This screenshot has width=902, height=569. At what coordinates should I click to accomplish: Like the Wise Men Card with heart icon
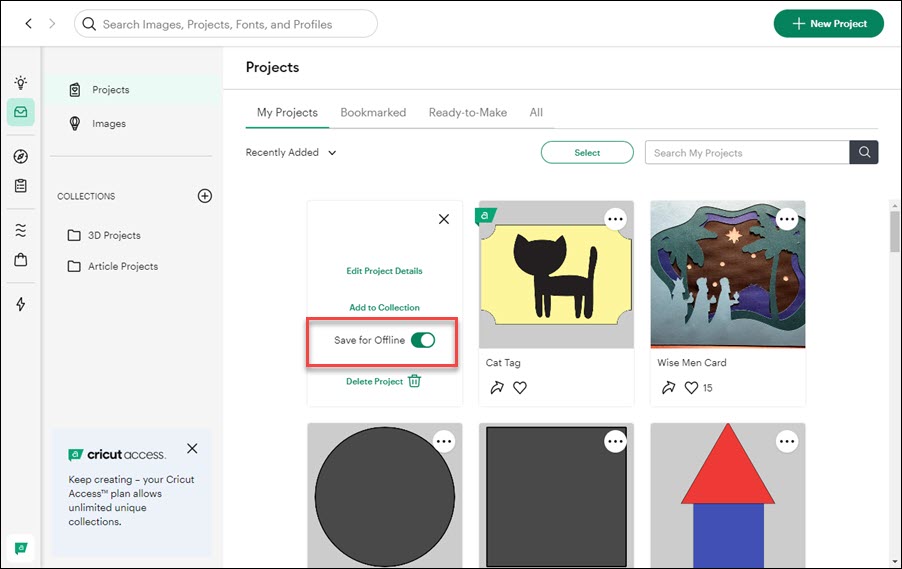pyautogui.click(x=691, y=388)
